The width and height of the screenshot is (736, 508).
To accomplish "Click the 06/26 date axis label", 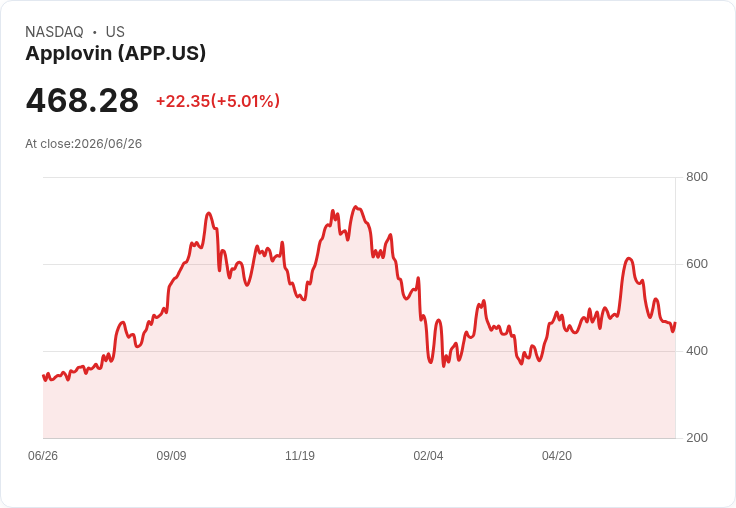I will pos(43,456).
